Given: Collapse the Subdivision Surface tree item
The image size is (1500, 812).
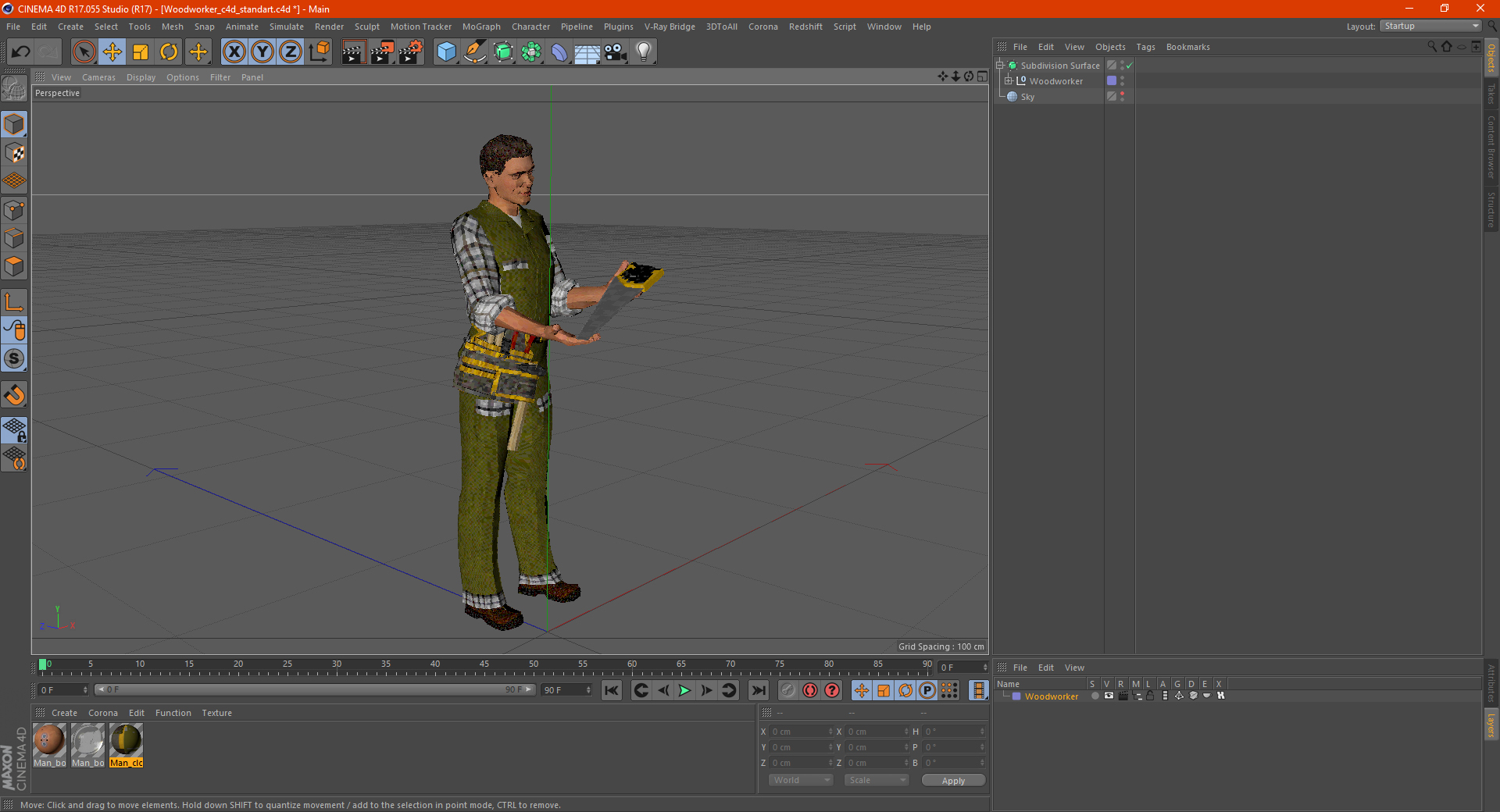Looking at the screenshot, I should (x=1000, y=66).
